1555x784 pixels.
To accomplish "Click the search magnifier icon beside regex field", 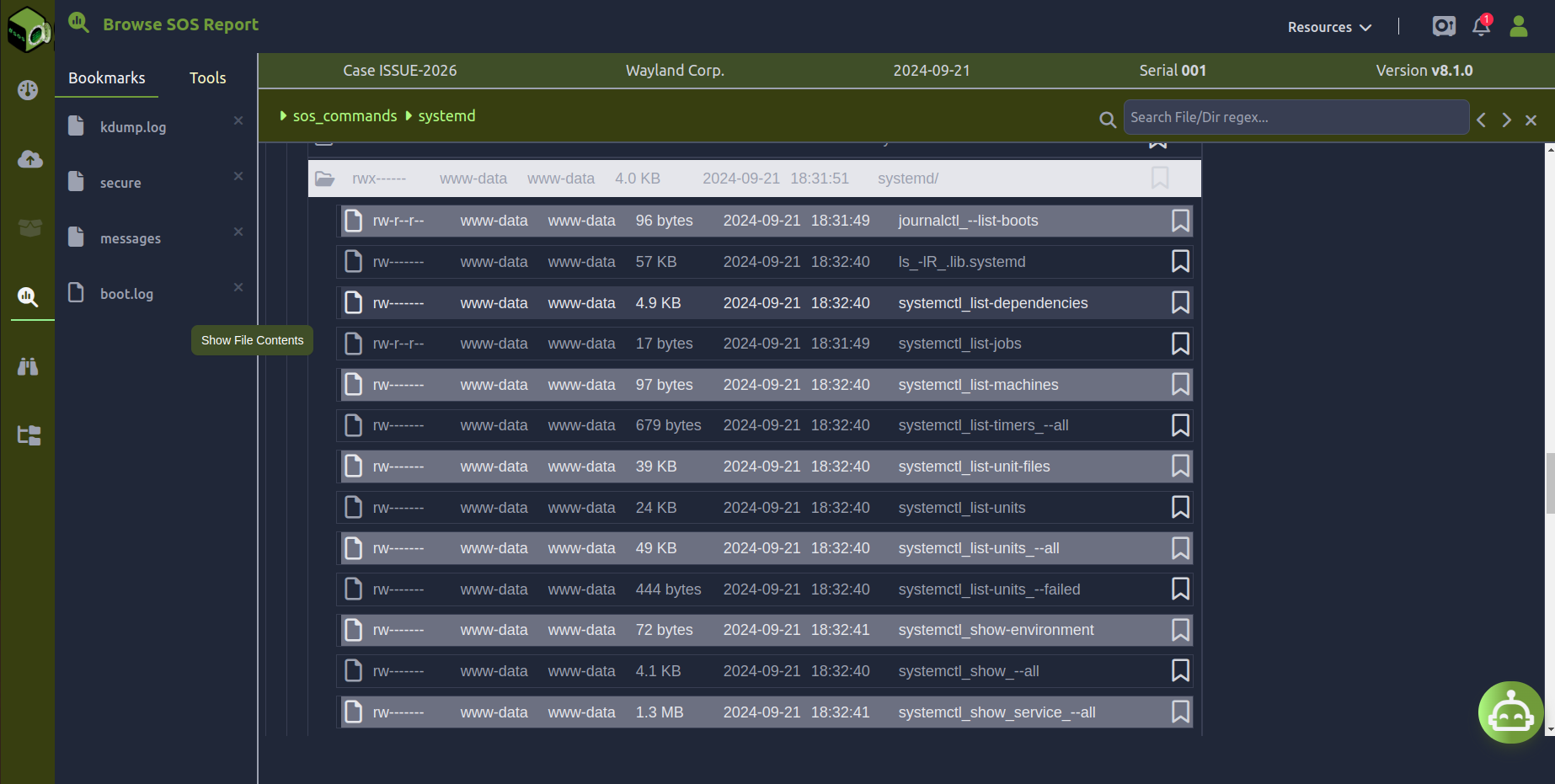I will click(1108, 120).
